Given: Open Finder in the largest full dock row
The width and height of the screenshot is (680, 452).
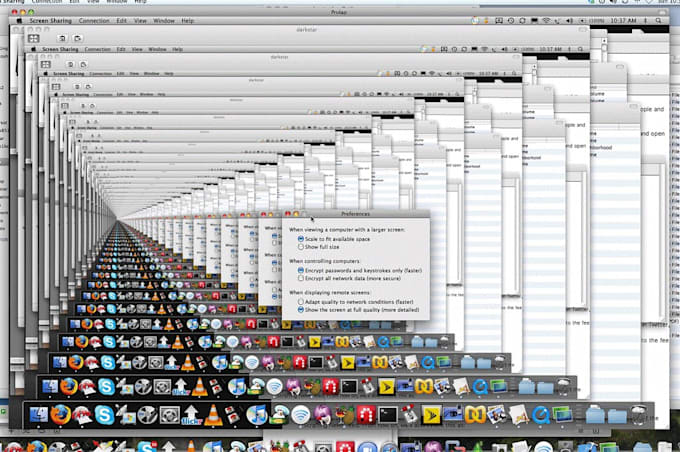Looking at the screenshot, I should click(39, 415).
